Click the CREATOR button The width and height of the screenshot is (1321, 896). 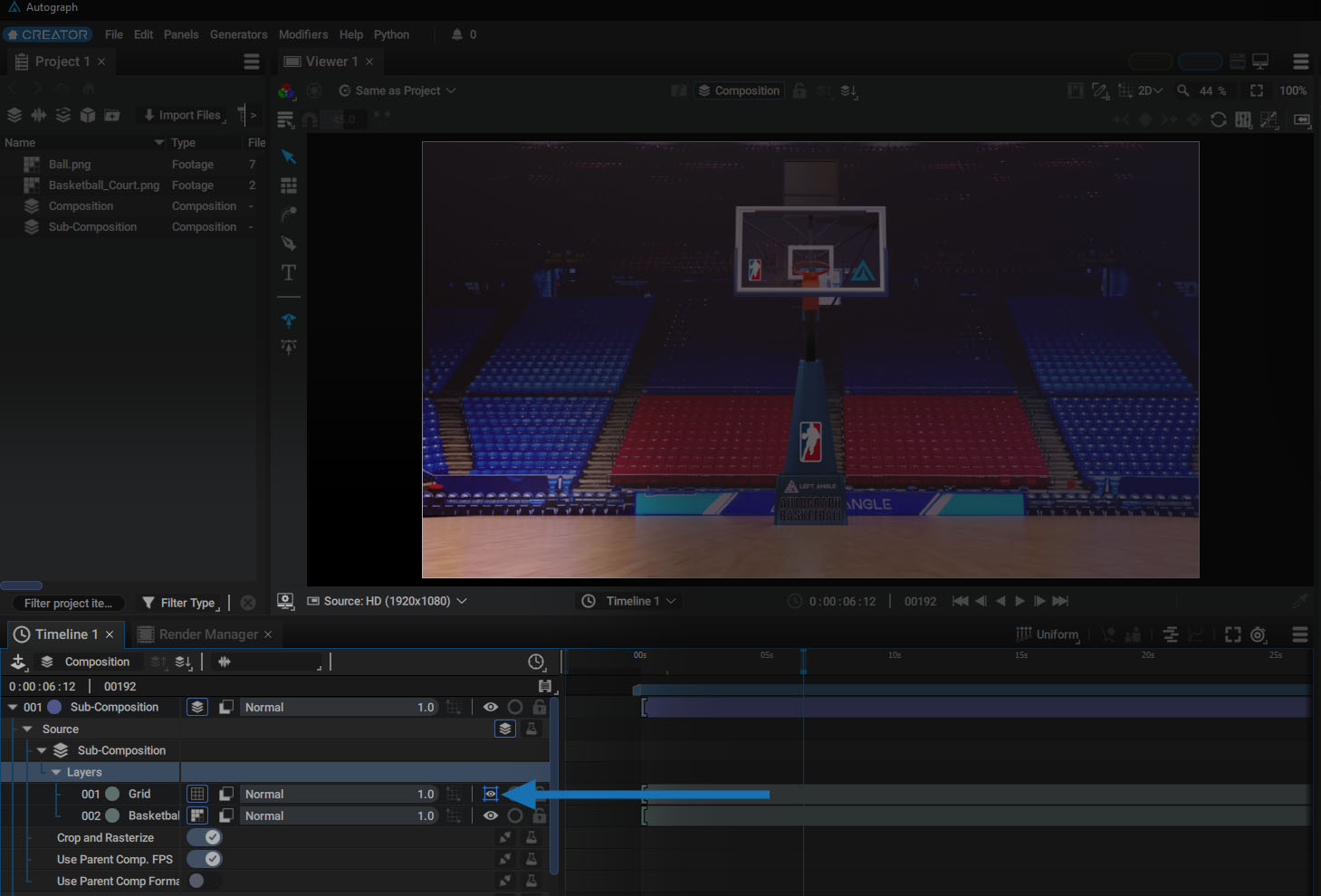coord(47,34)
